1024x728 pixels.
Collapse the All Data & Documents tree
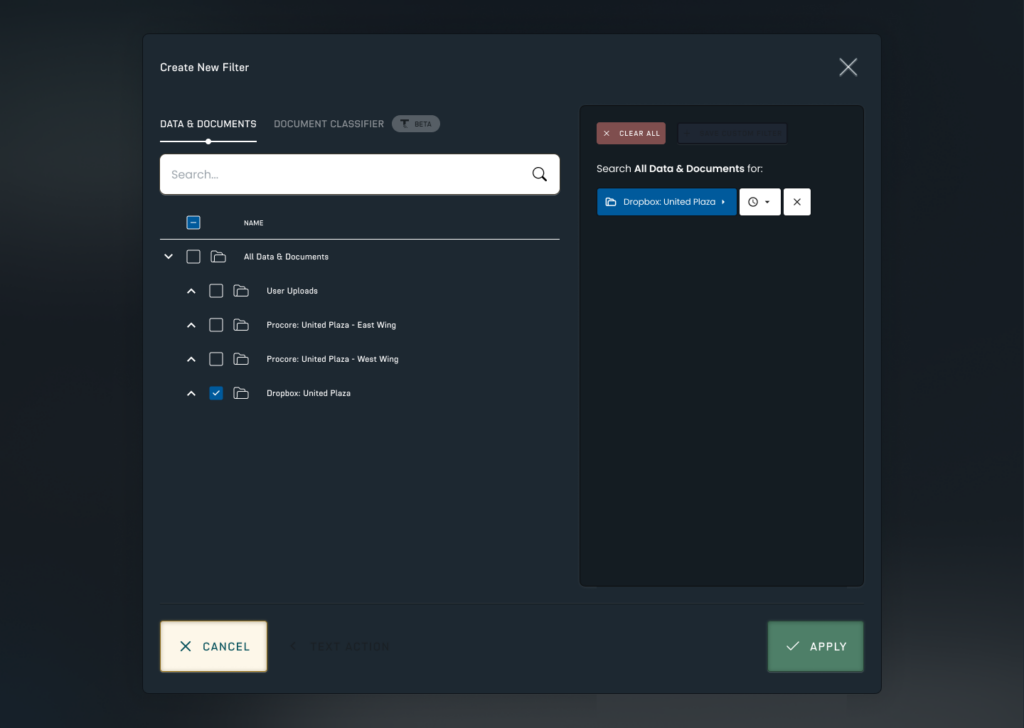[x=168, y=257]
